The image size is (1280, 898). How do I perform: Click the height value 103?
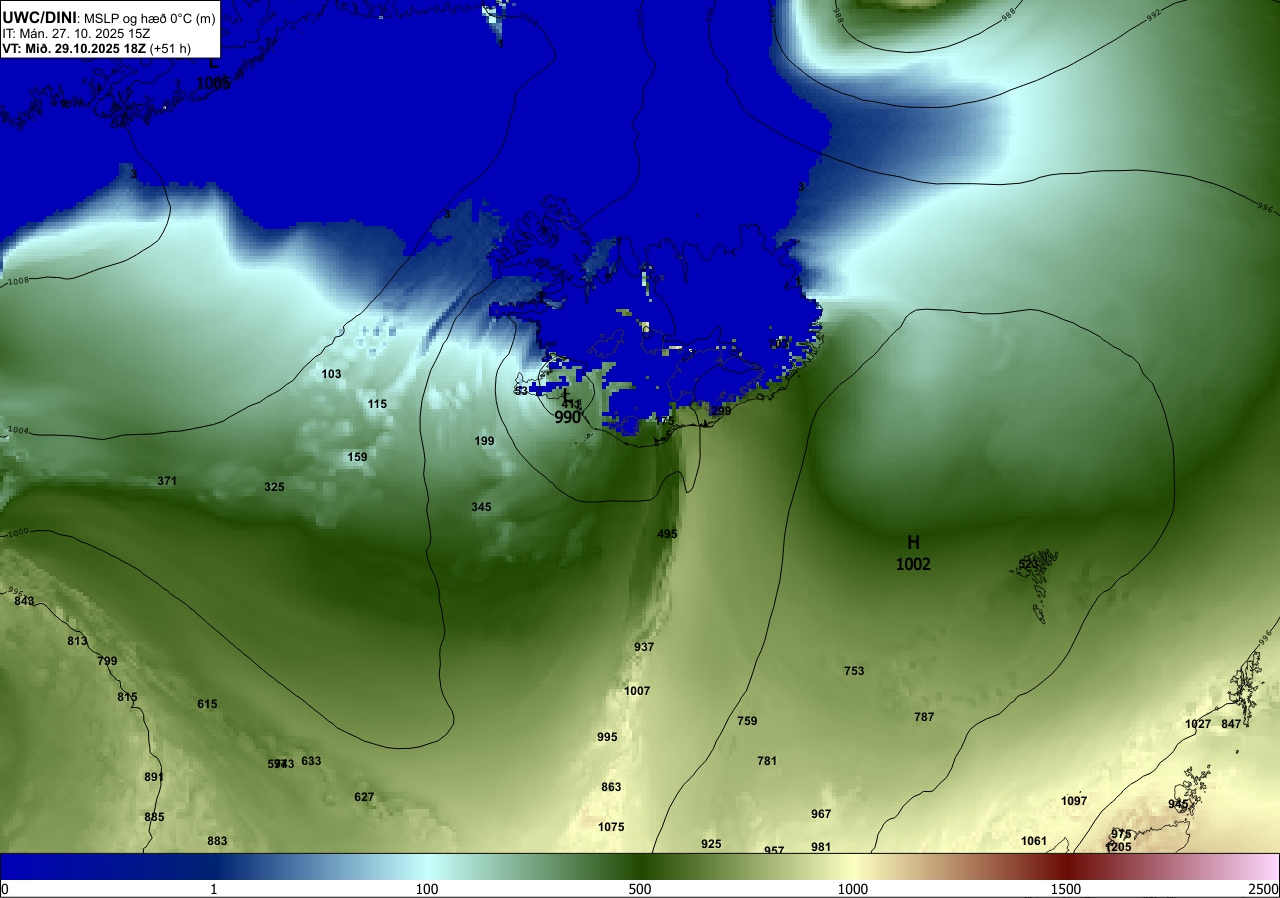331,374
